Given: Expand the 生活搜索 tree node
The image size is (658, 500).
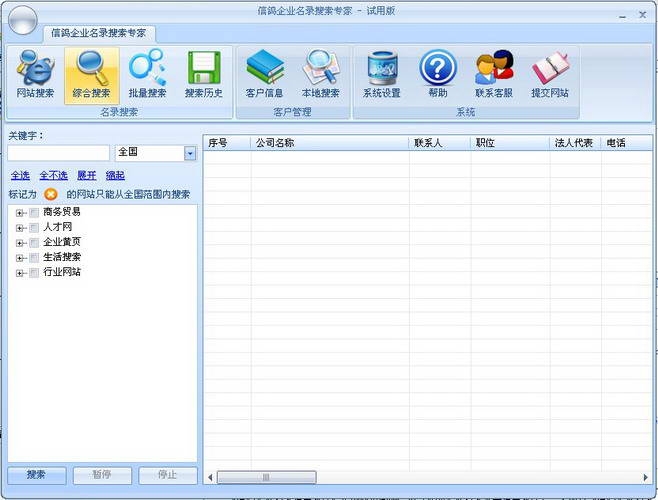Looking at the screenshot, I should [19, 258].
